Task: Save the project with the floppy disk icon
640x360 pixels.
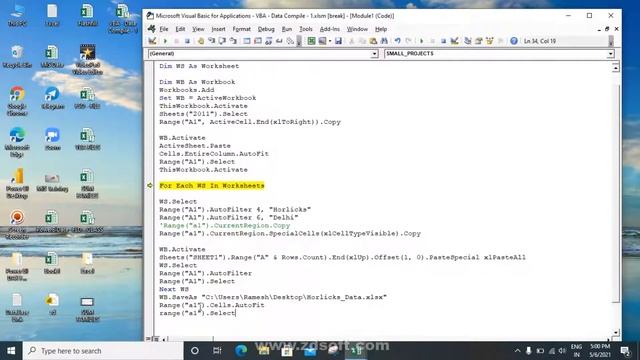Action: click(338, 41)
